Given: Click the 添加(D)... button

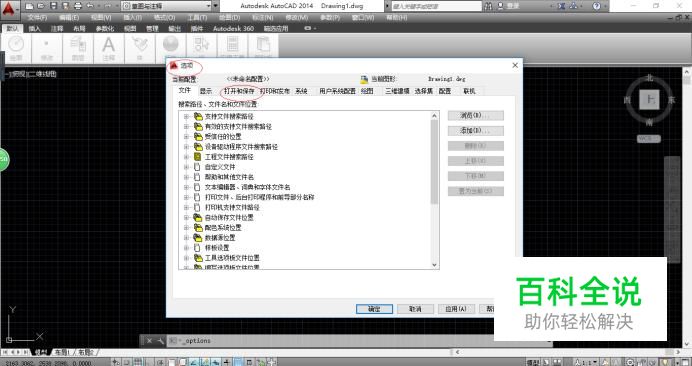Looking at the screenshot, I should [x=475, y=131].
